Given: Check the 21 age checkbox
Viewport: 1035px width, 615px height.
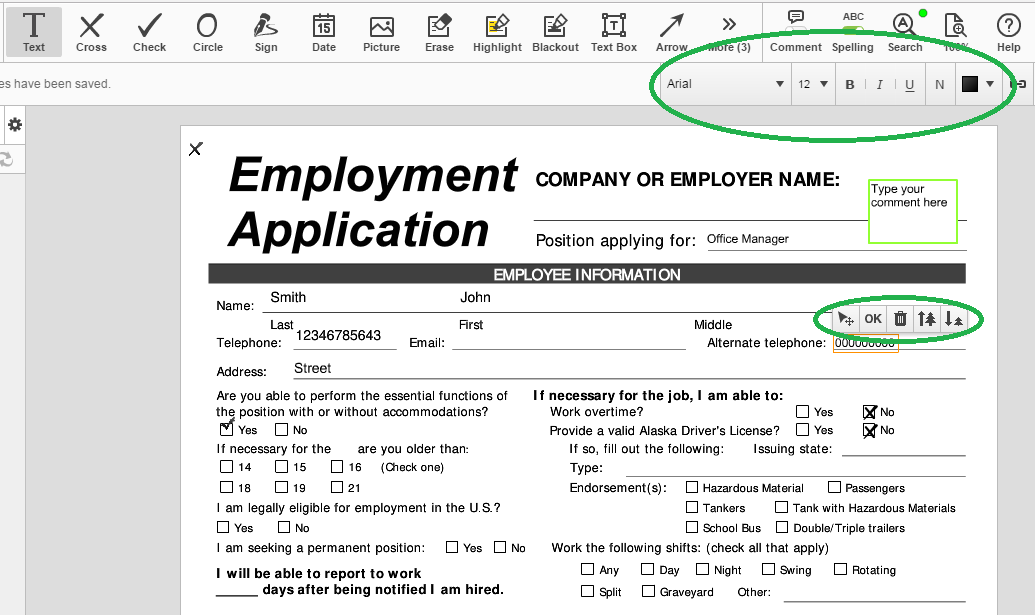Looking at the screenshot, I should 337,487.
